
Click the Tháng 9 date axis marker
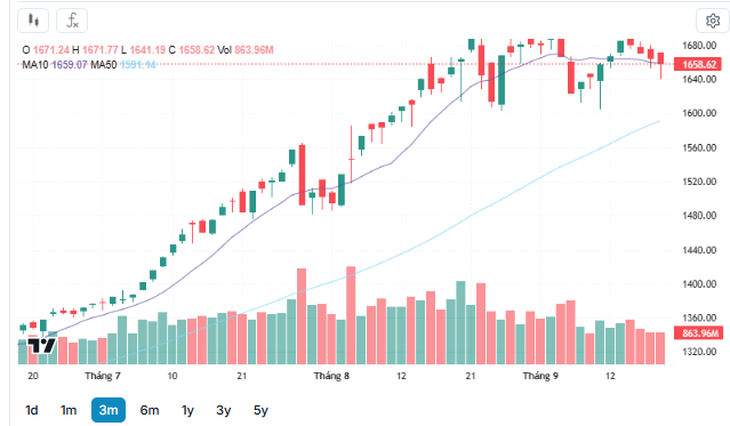pos(540,376)
